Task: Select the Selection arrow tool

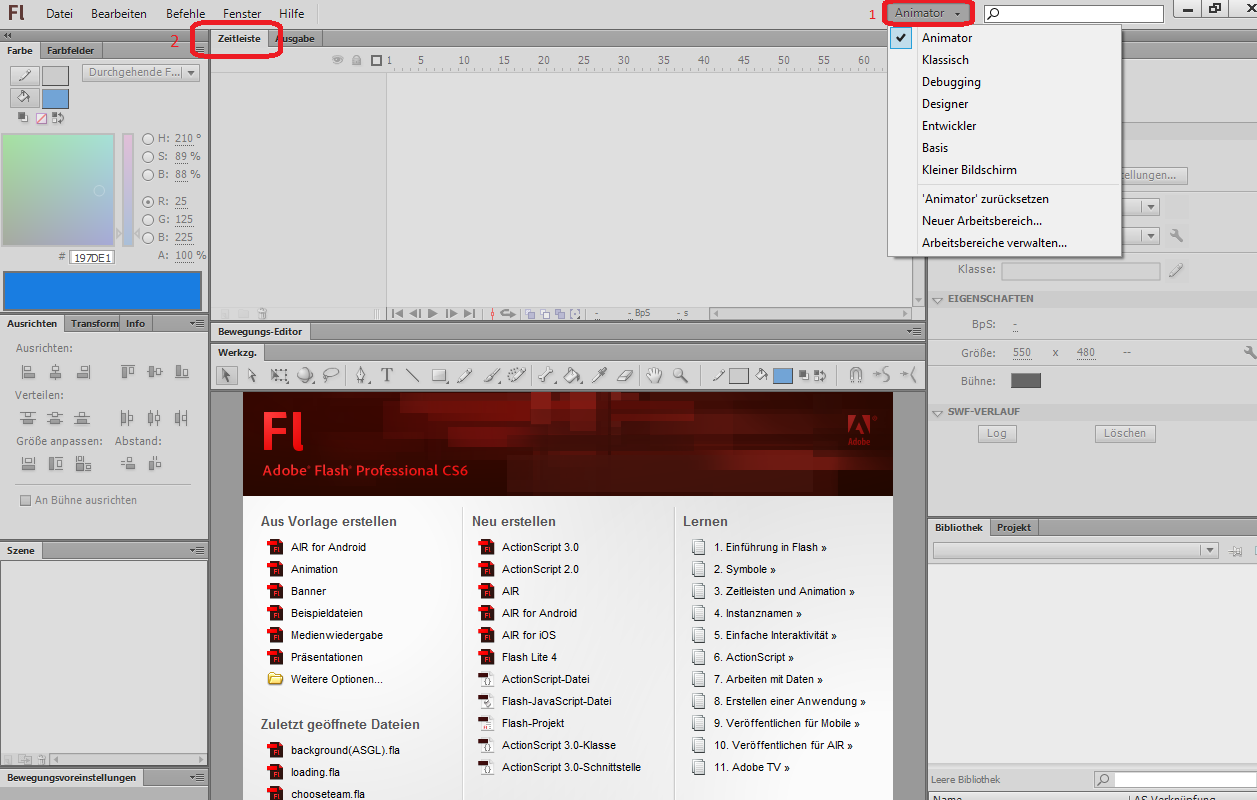Action: pyautogui.click(x=226, y=375)
